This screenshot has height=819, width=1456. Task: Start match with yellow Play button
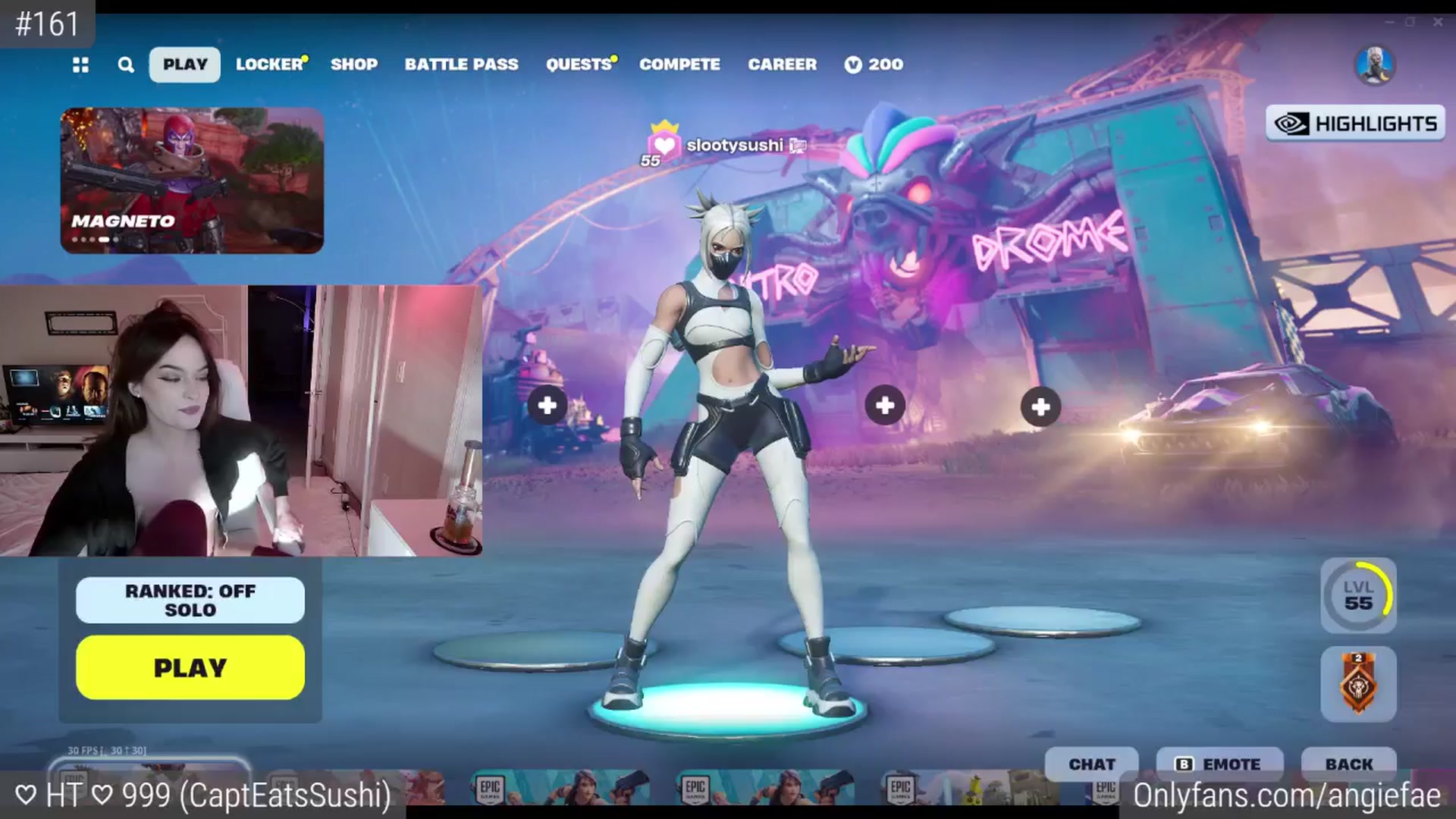[x=190, y=667]
